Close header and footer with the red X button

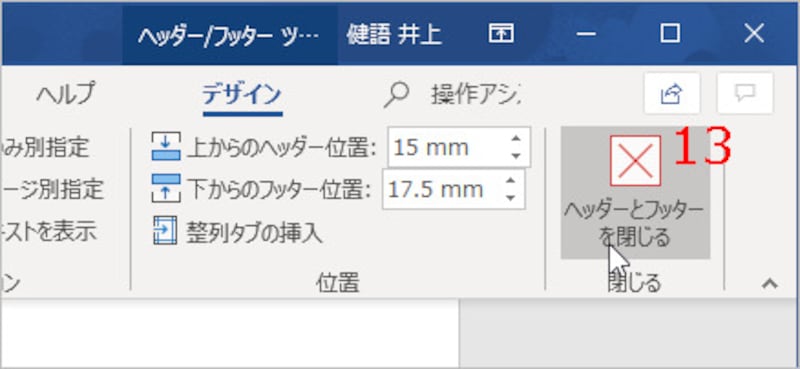click(635, 192)
